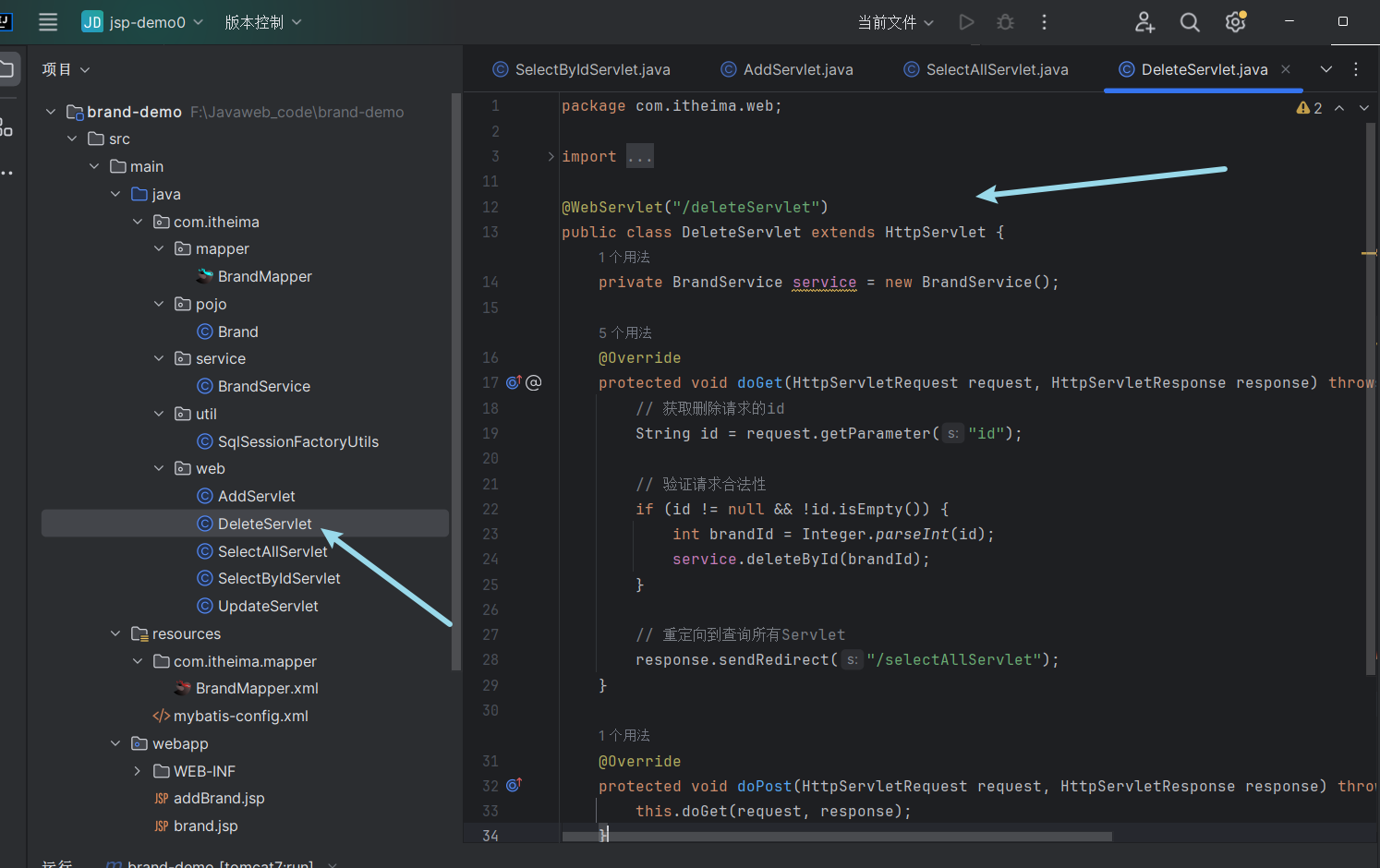Open IDE settings gear
This screenshot has width=1380, height=868.
click(1236, 22)
